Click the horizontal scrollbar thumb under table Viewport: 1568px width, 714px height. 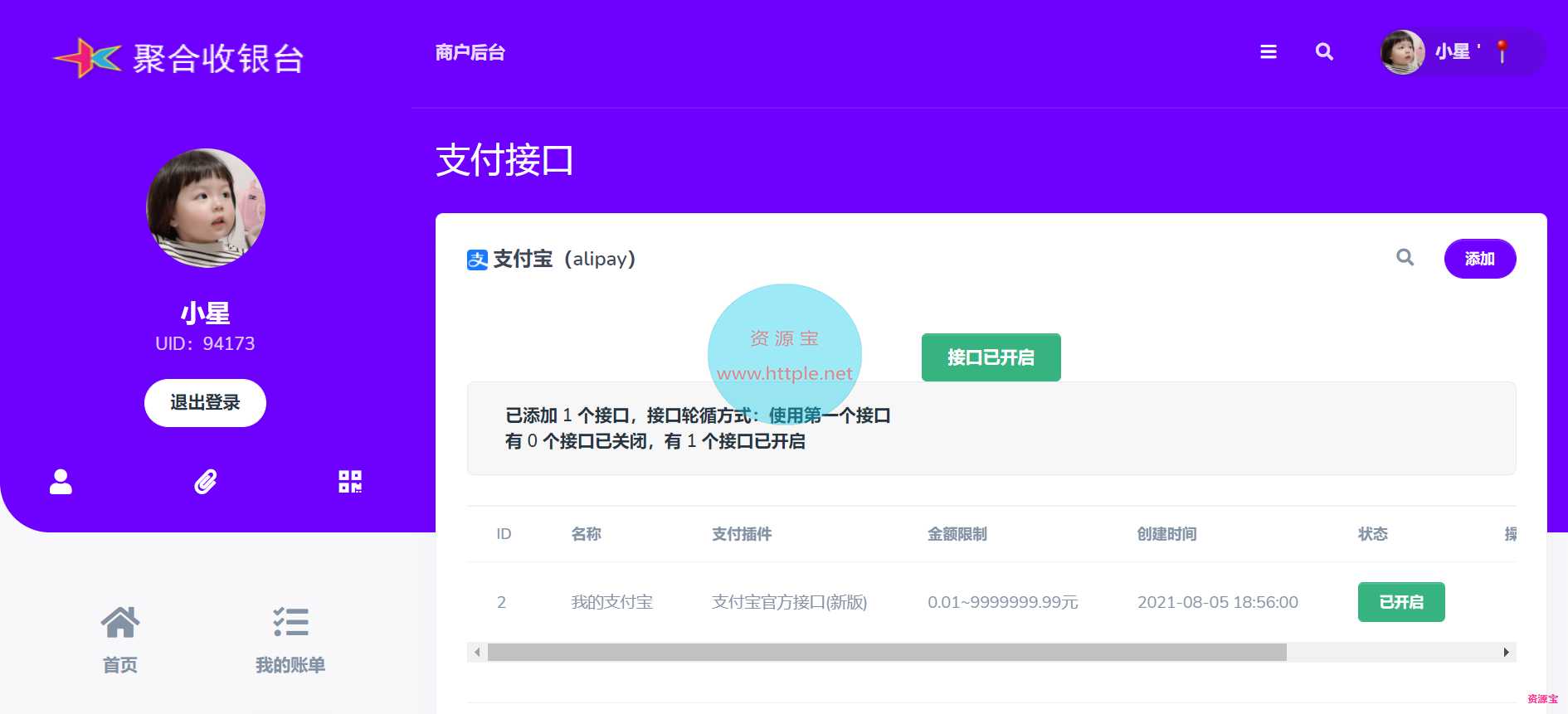click(x=887, y=653)
